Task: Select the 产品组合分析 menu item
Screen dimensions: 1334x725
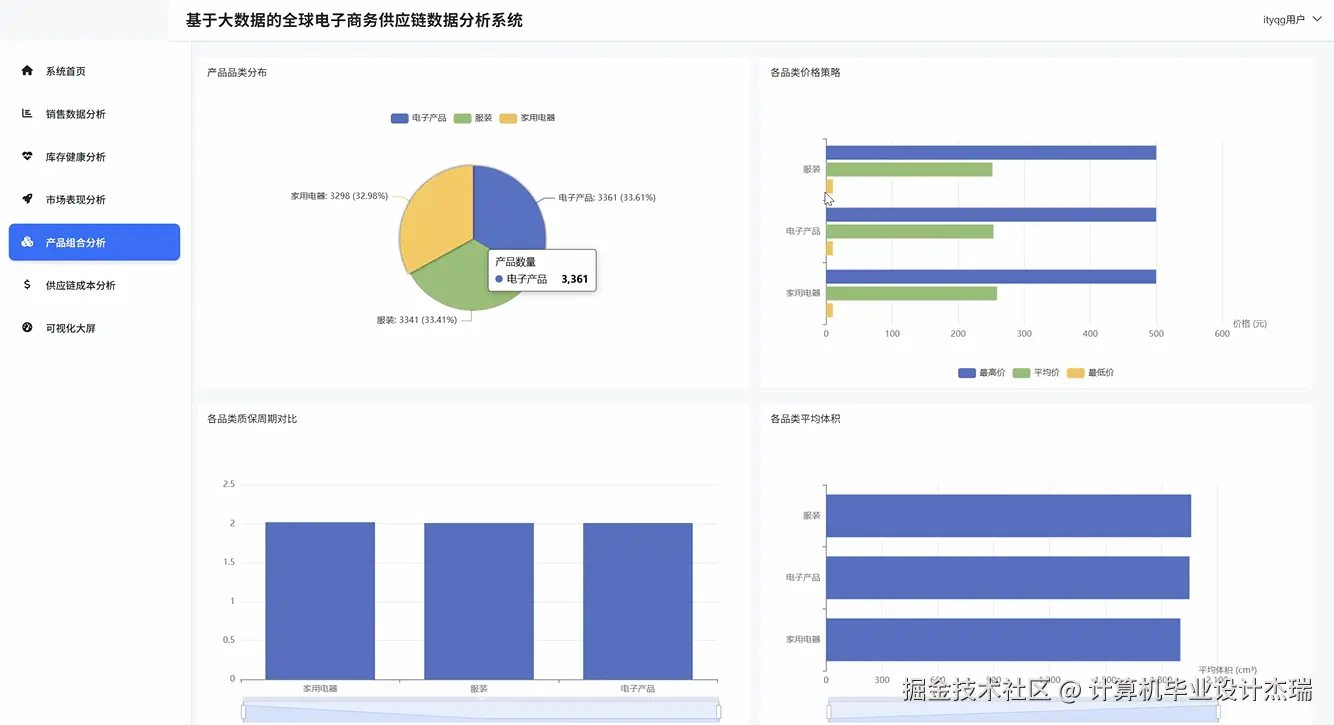Action: [x=94, y=242]
